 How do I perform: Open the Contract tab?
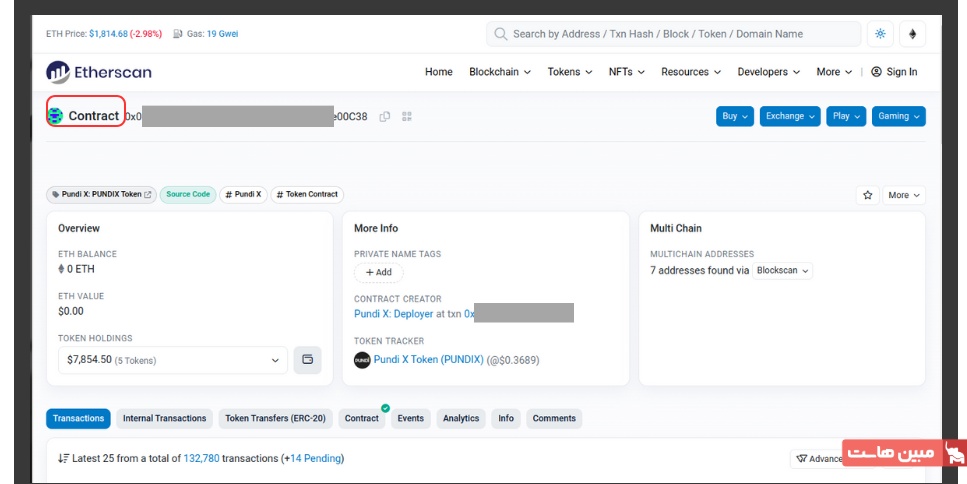coord(361,419)
